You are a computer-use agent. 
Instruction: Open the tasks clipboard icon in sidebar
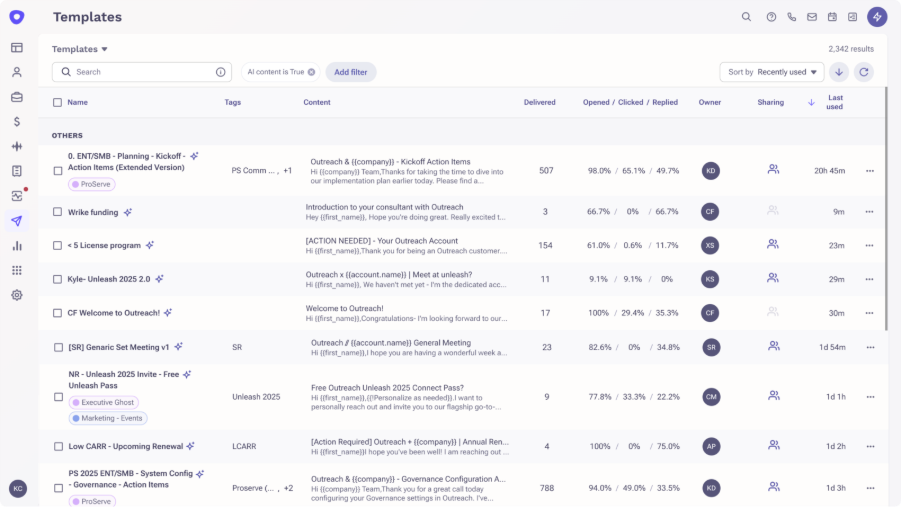pyautogui.click(x=17, y=171)
